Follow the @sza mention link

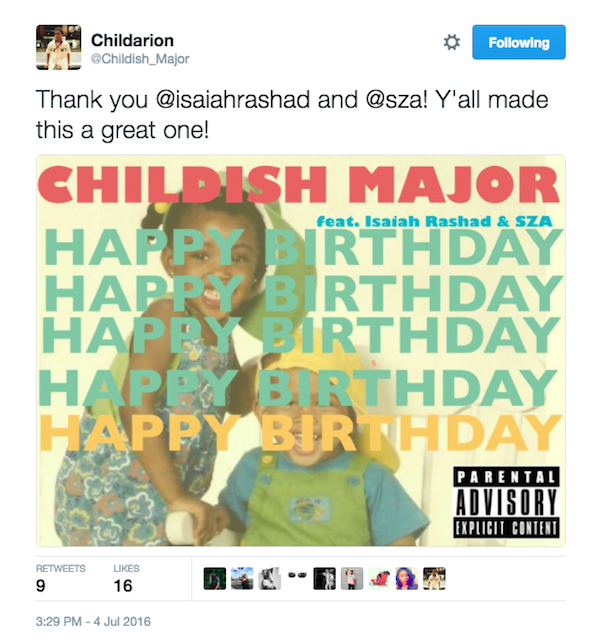(x=396, y=99)
